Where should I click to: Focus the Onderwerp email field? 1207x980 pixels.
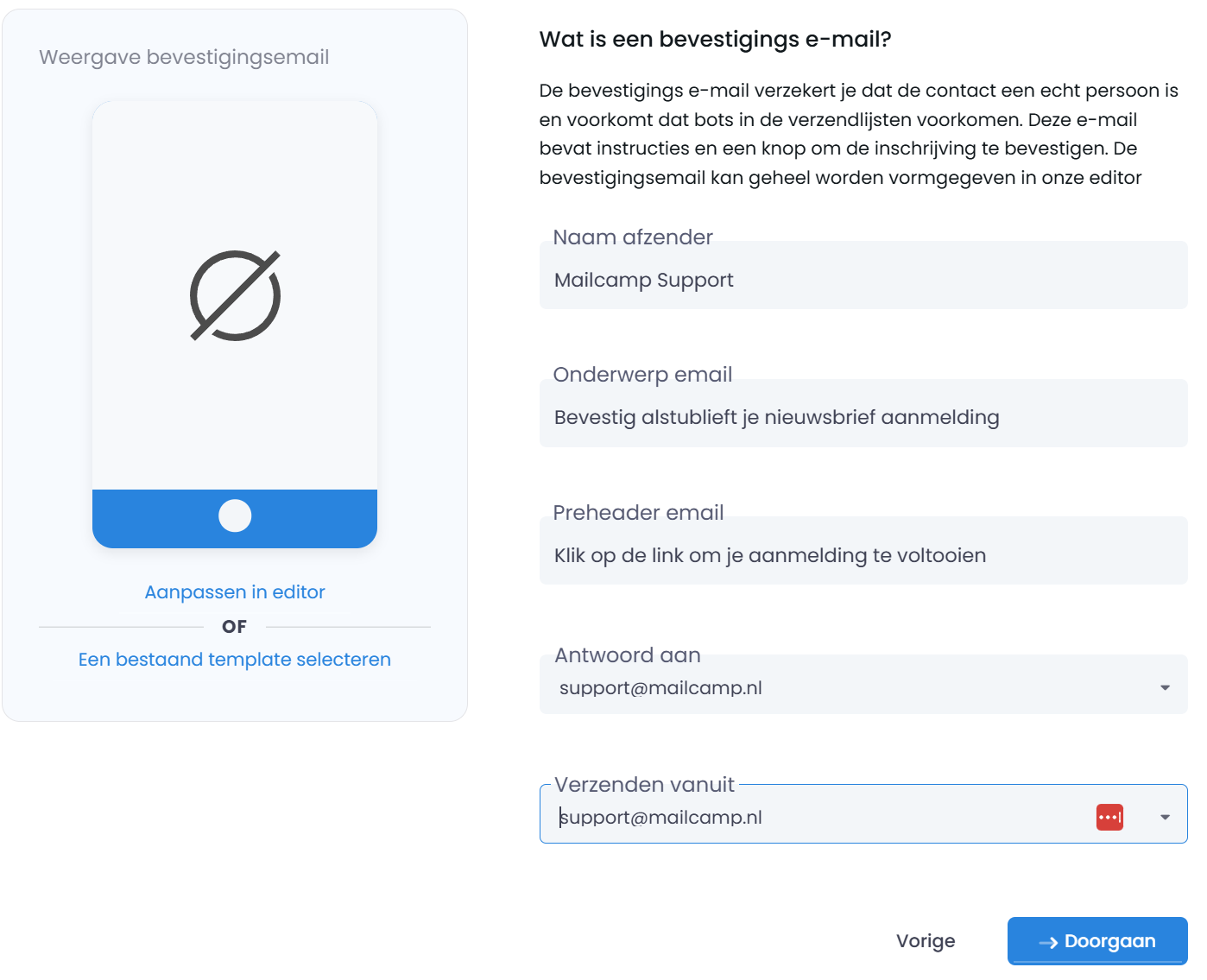tap(863, 417)
